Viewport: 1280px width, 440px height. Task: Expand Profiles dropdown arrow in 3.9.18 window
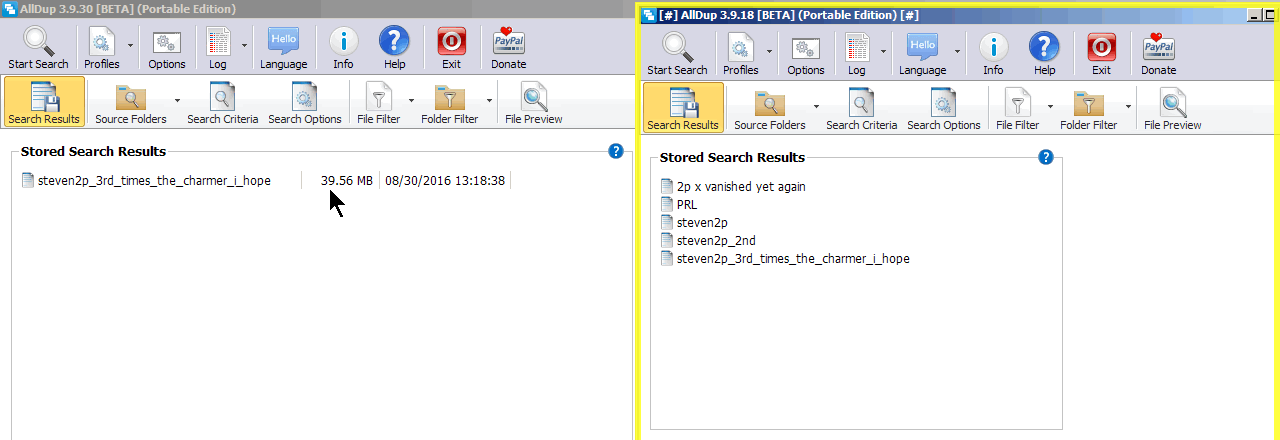click(x=770, y=50)
